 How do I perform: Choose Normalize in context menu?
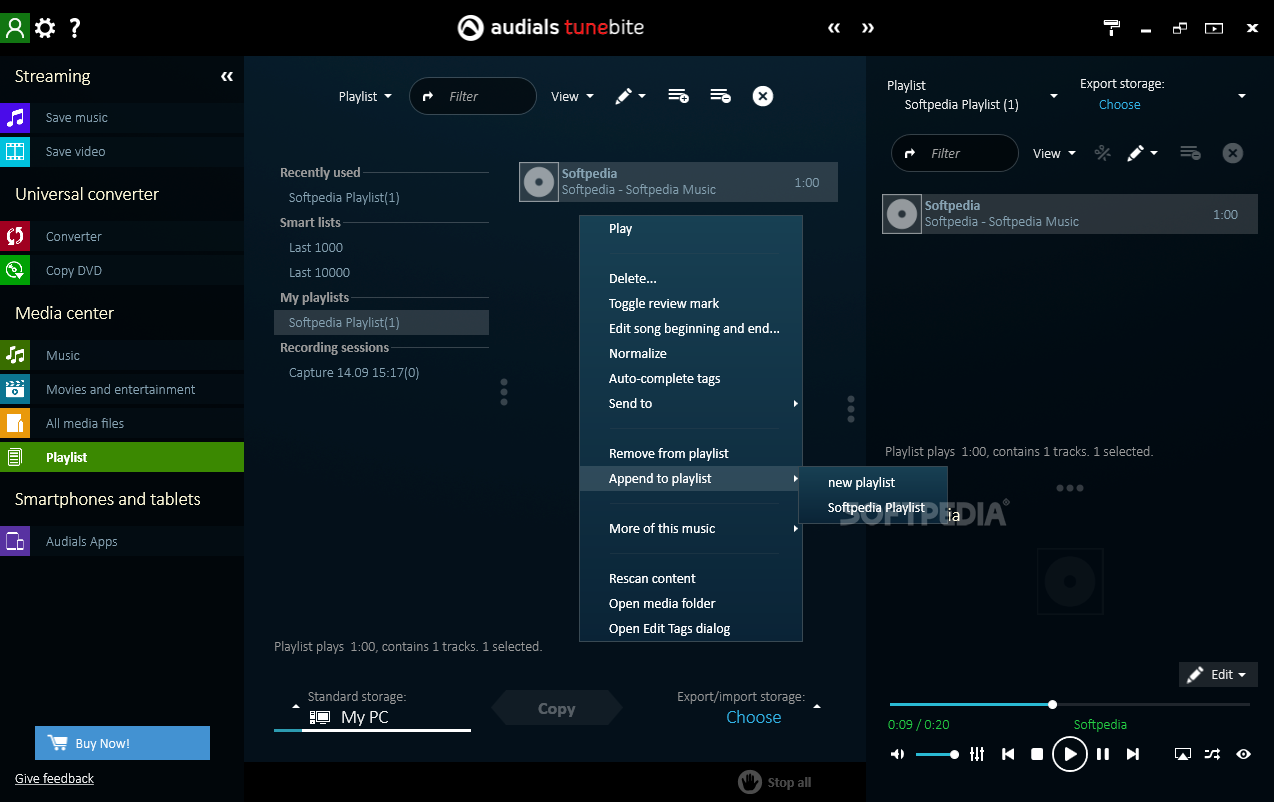pyautogui.click(x=691, y=354)
